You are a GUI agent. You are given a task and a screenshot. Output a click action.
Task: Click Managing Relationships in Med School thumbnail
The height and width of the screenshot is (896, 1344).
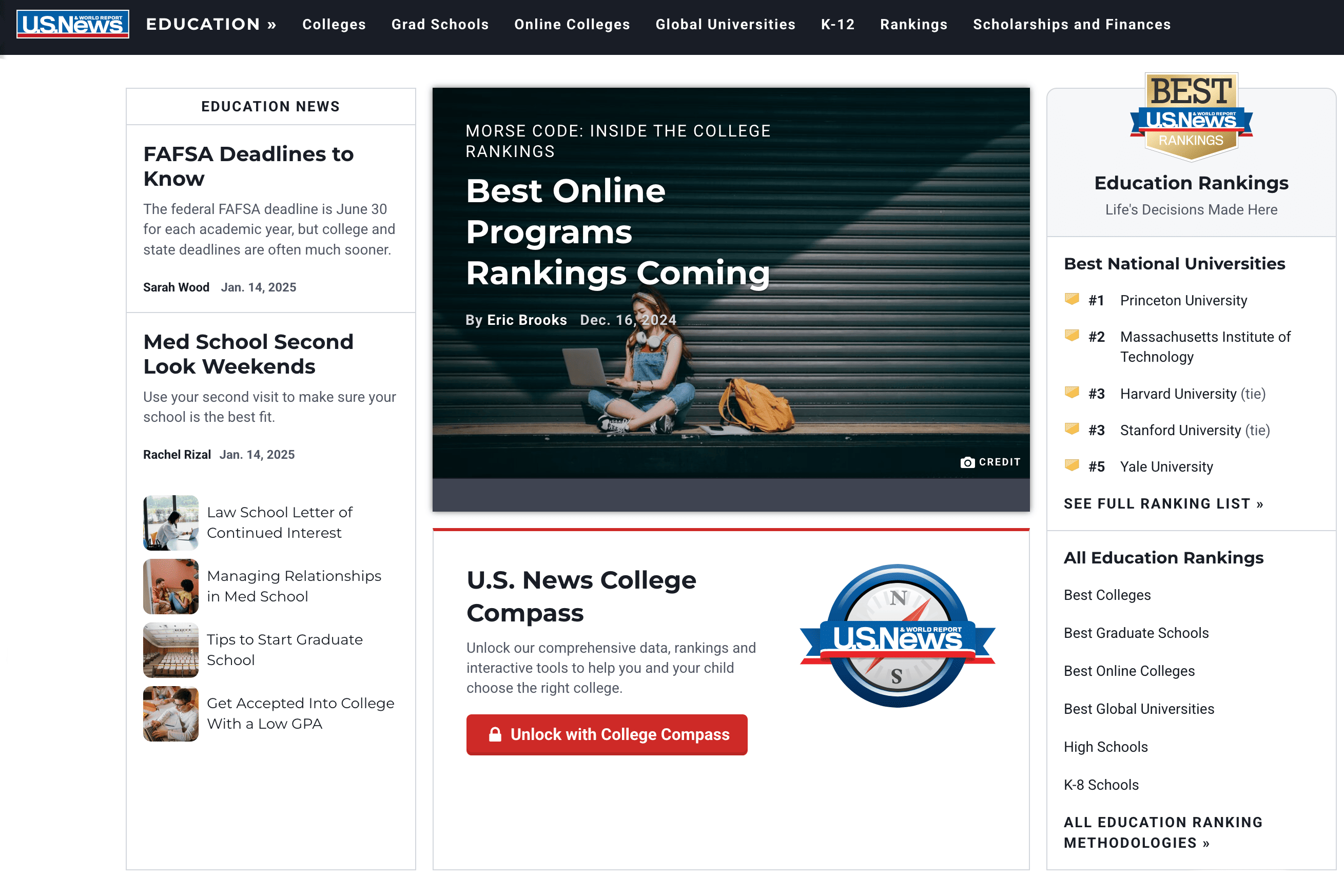tap(171, 586)
